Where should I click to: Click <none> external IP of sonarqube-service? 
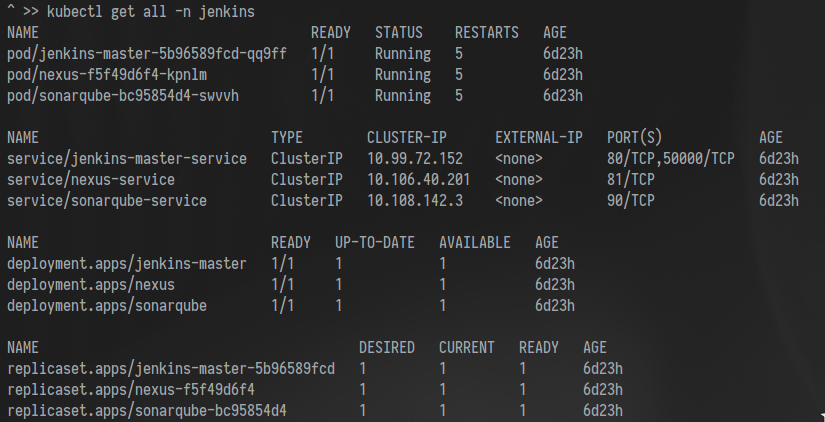(x=519, y=201)
